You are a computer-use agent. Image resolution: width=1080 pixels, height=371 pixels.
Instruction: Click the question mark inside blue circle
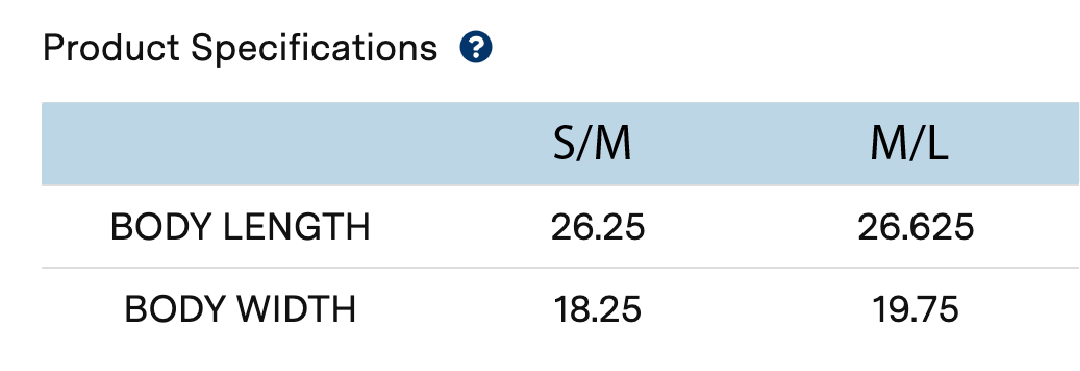pyautogui.click(x=476, y=48)
